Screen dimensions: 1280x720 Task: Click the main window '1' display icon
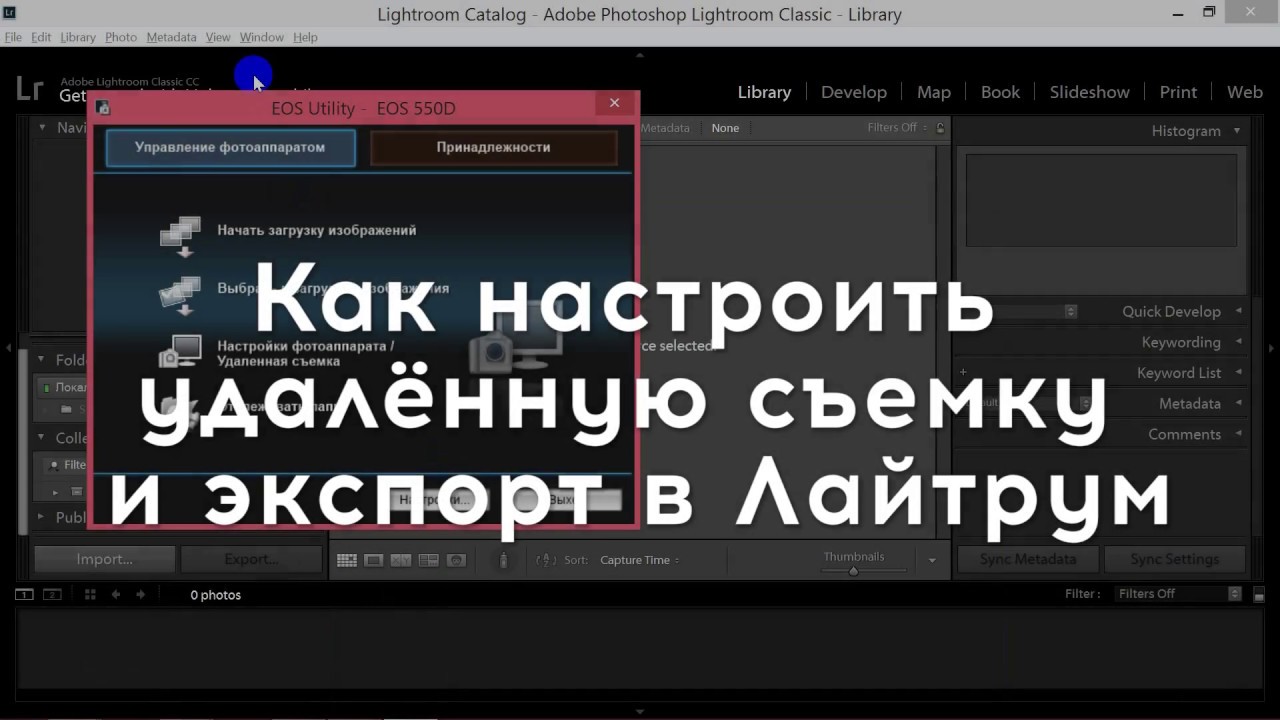24,594
